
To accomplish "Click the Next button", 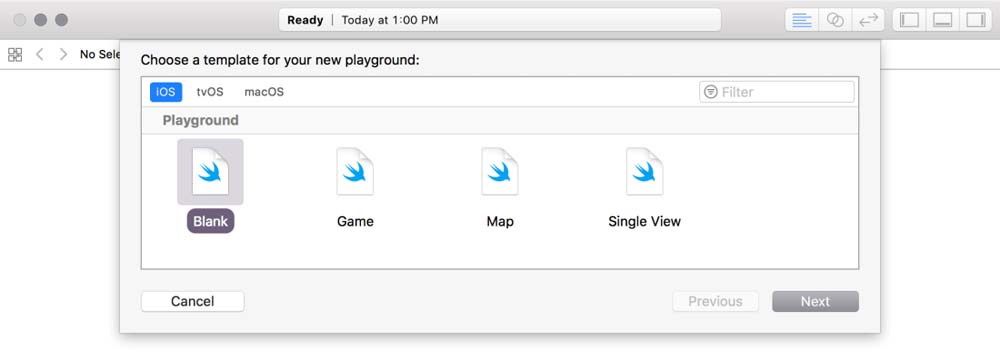I will pos(815,301).
